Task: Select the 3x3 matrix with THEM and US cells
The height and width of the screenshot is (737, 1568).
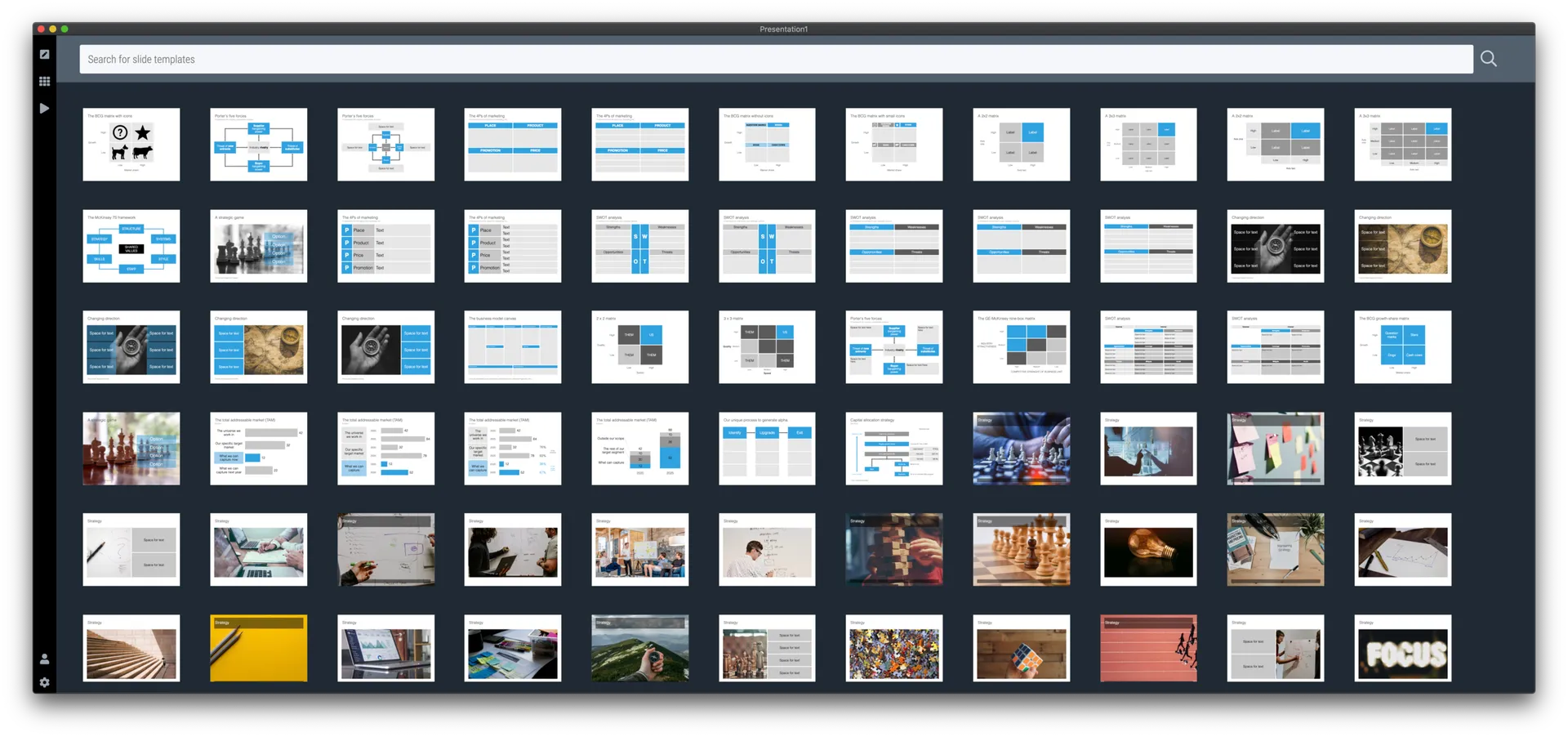Action: (x=767, y=347)
